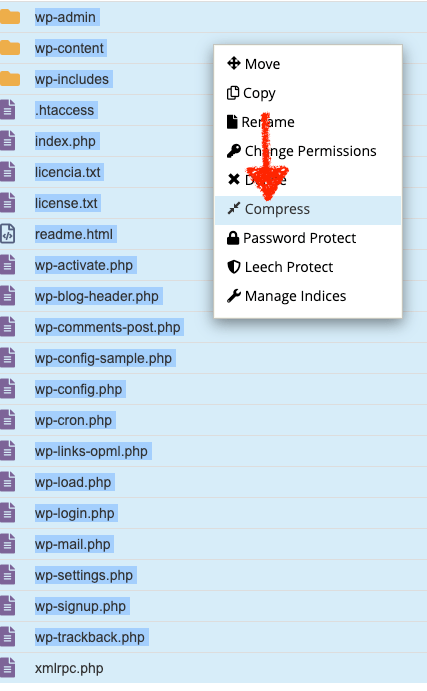Click the wp-login.php file name

click(75, 513)
